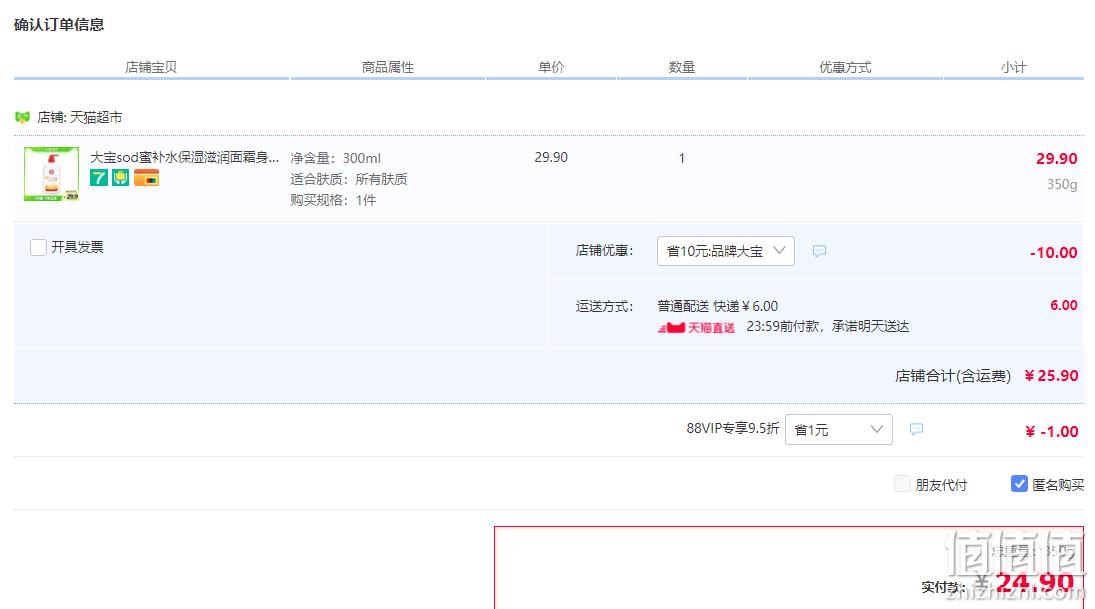Click the note icon beside 省1元 dropdown
1095x609 pixels.
[916, 429]
